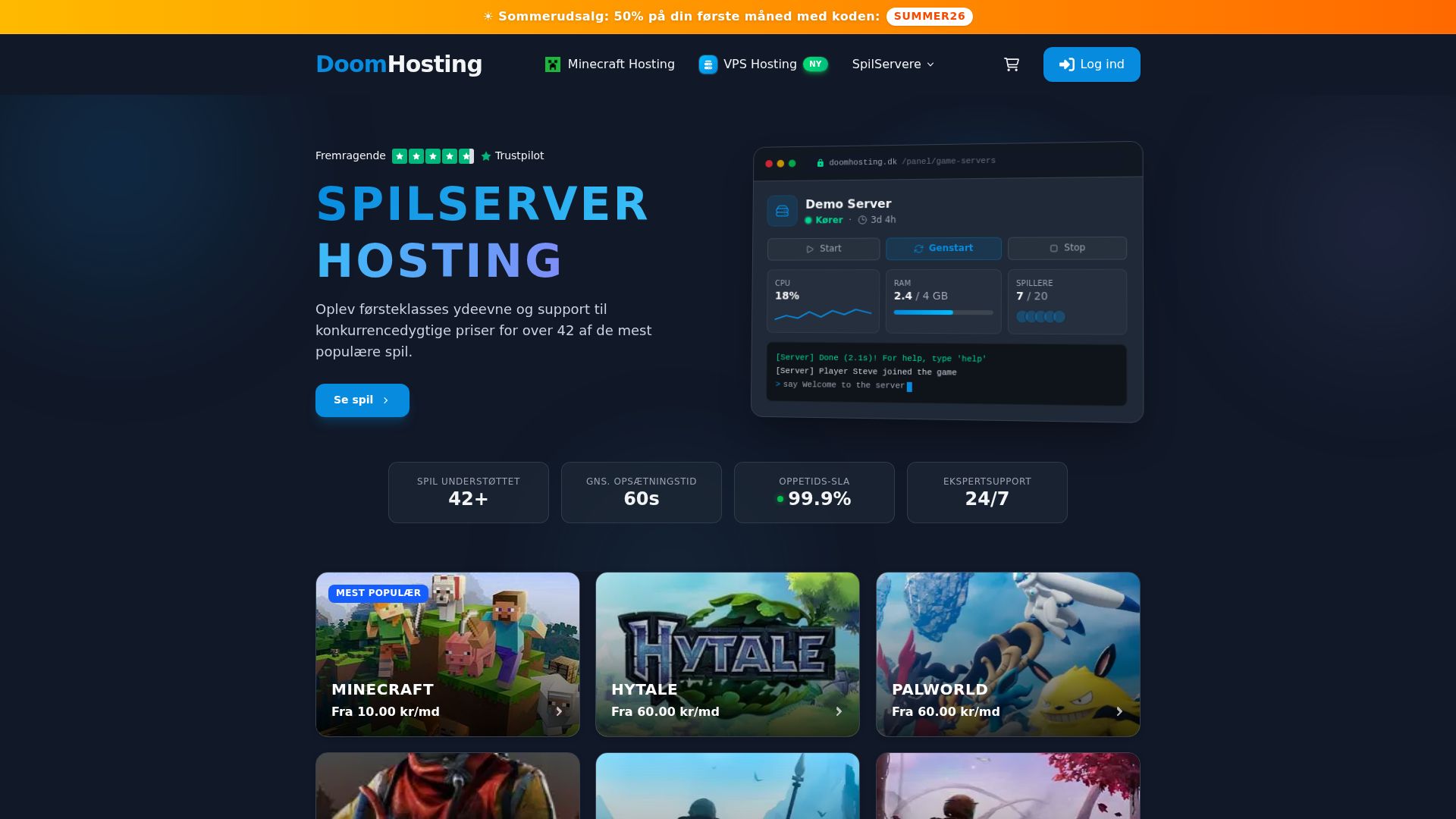
Task: Open the Palworld game card
Action: (x=1008, y=654)
